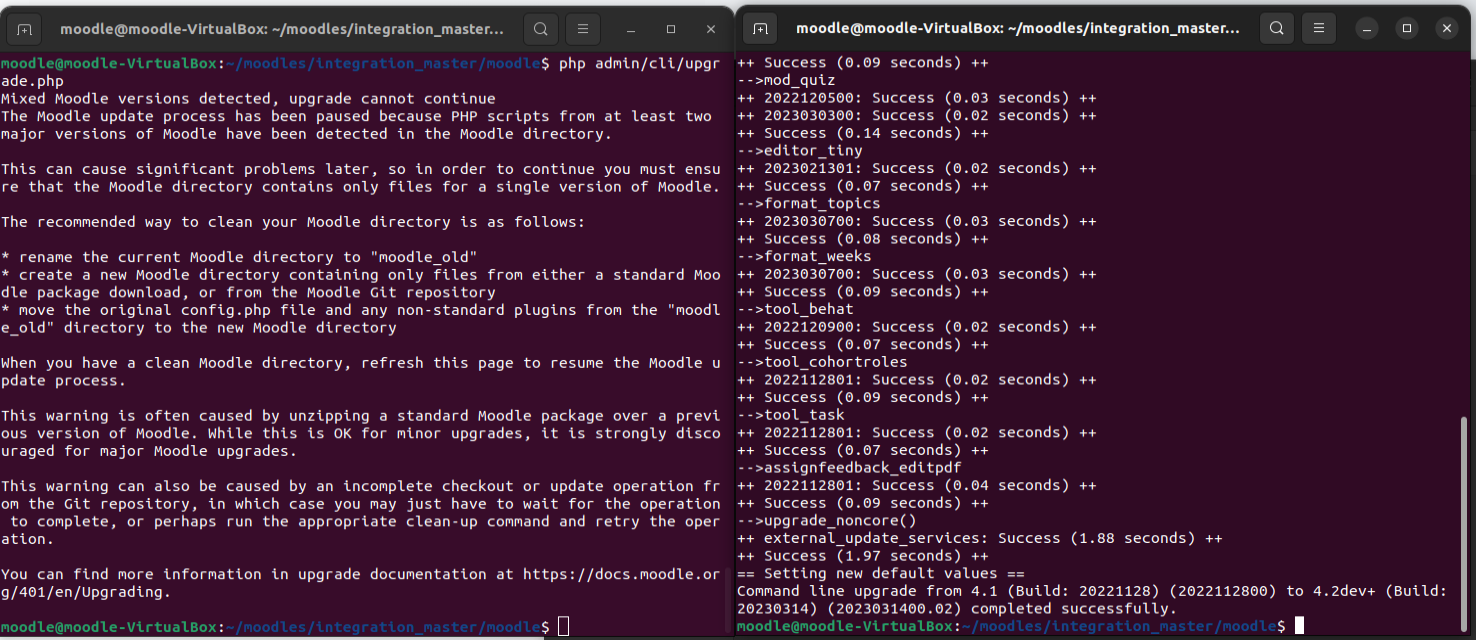Click the "-->format_topics" line
The width and height of the screenshot is (1476, 640).
coord(809,203)
